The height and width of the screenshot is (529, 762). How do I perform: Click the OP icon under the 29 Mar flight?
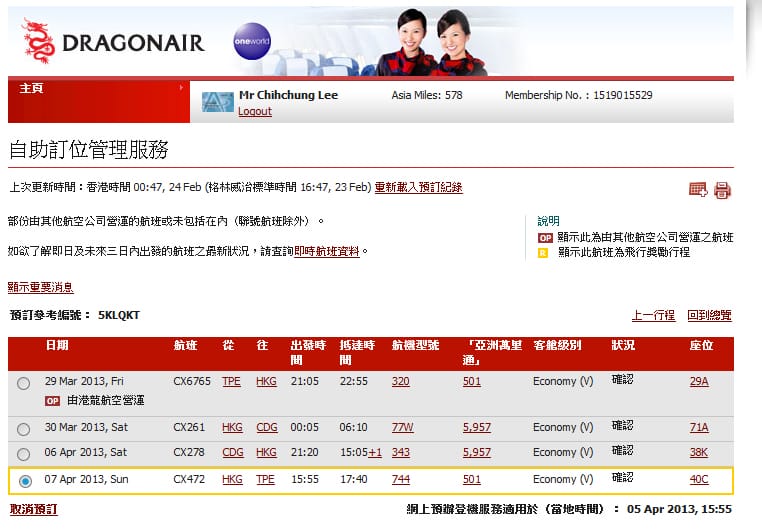coord(52,401)
